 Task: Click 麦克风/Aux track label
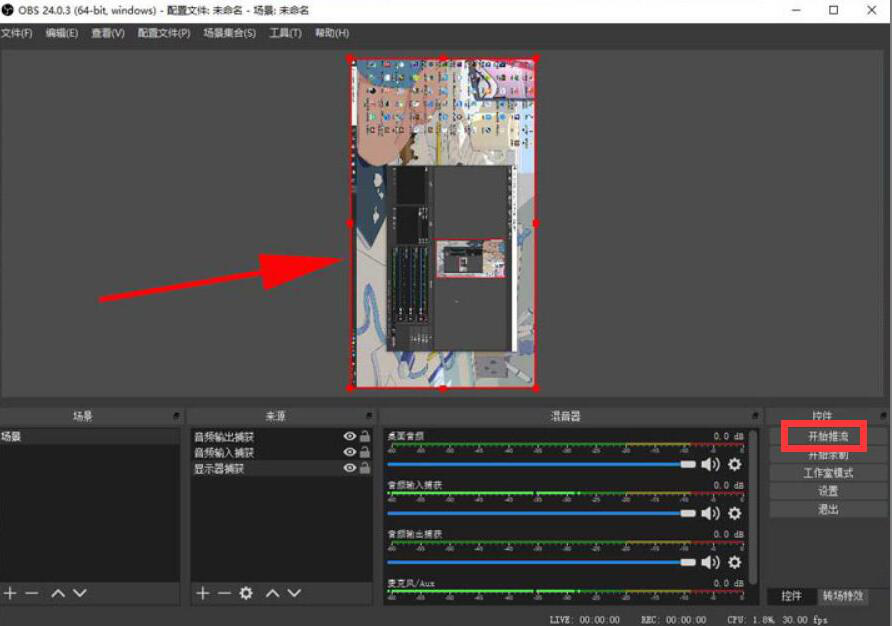click(411, 583)
